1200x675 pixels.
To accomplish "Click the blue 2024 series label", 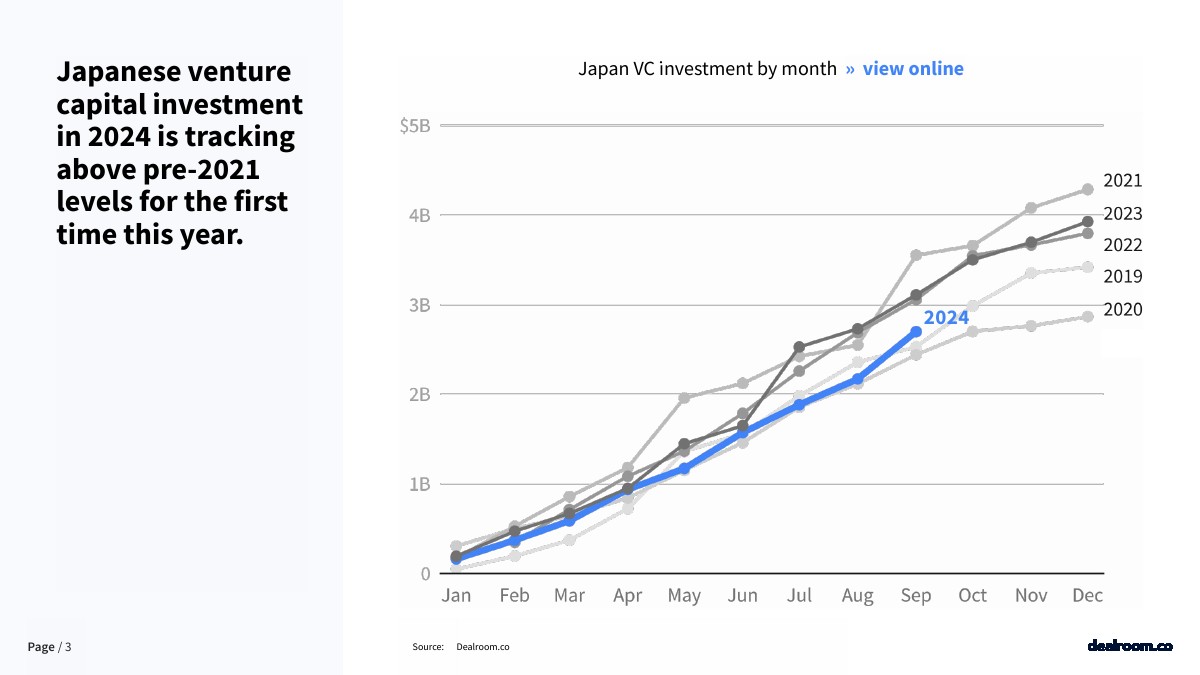I will (945, 317).
